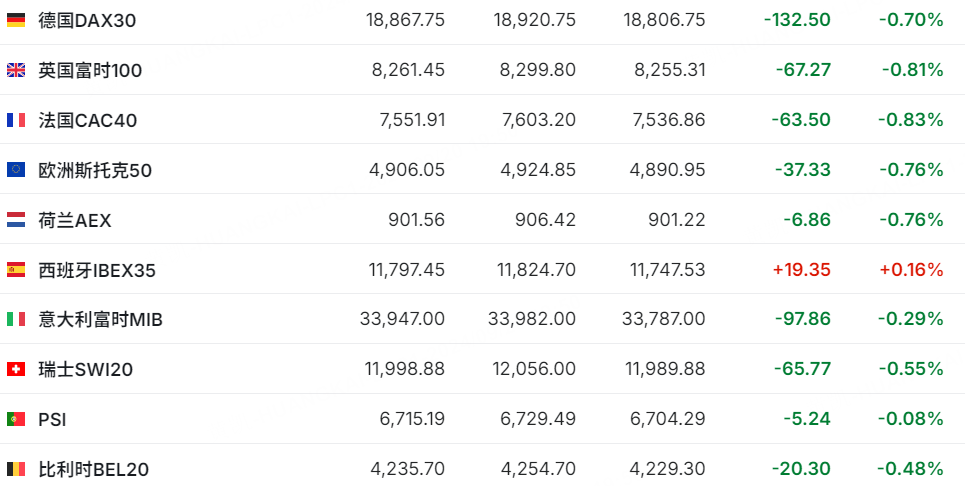Click the +0.16% change value
The image size is (965, 486).
tap(911, 269)
